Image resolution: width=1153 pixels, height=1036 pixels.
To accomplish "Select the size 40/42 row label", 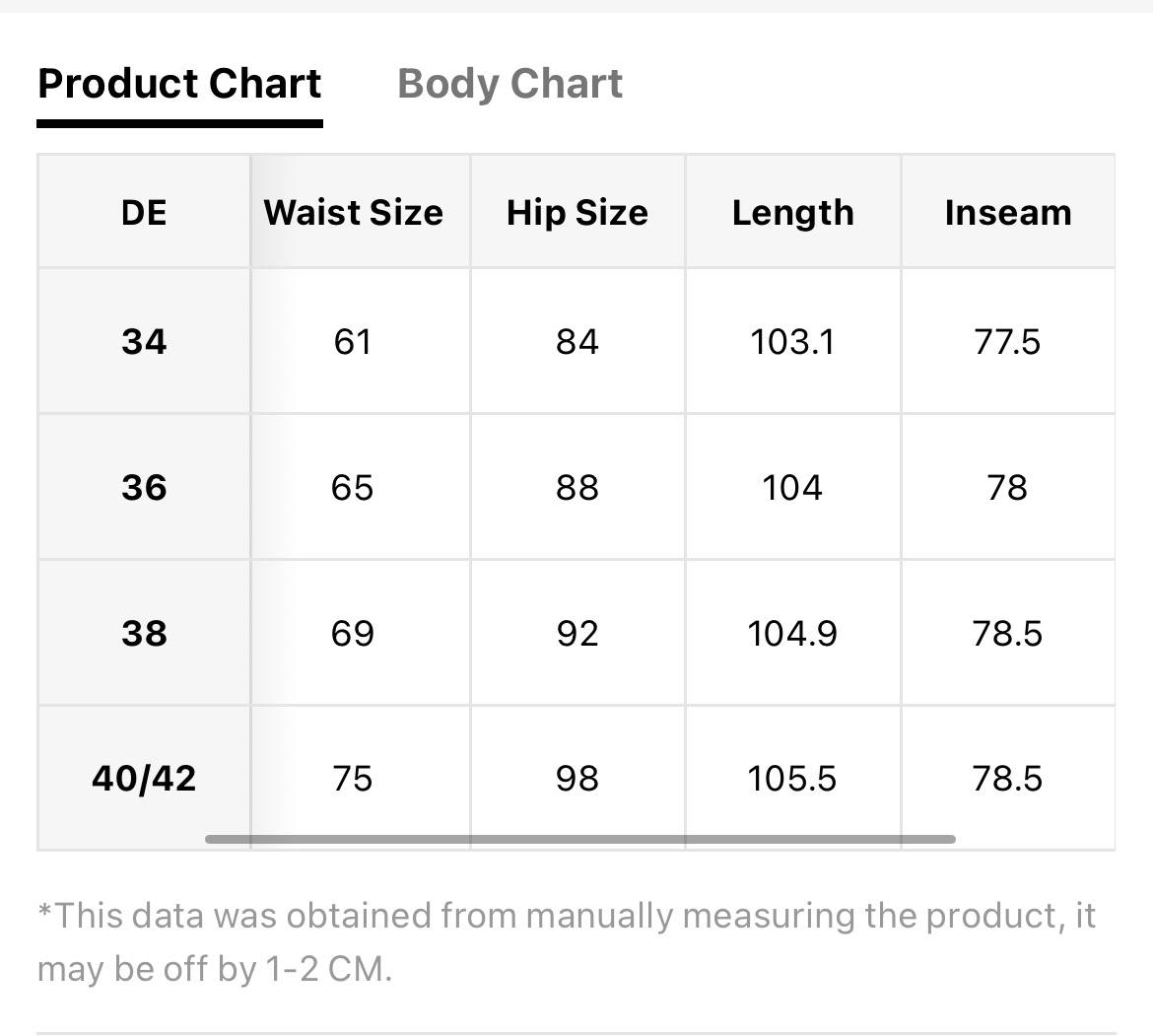I will tap(144, 778).
